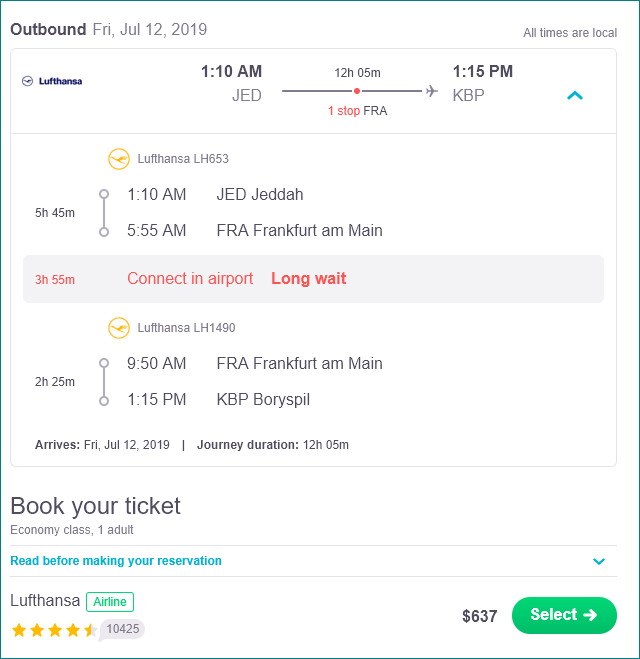Click the $637 price
Screen dimensions: 640x659
479,616
